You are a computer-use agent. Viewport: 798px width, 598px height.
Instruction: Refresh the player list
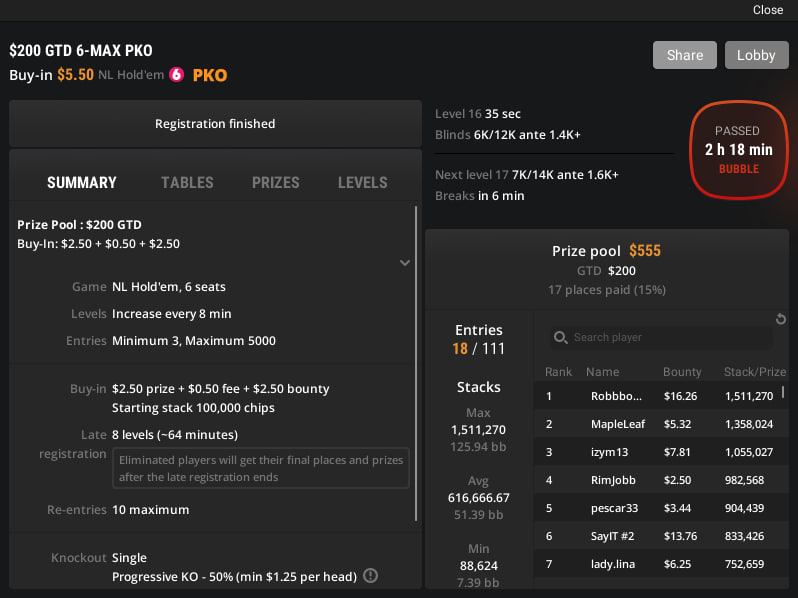pos(781,319)
